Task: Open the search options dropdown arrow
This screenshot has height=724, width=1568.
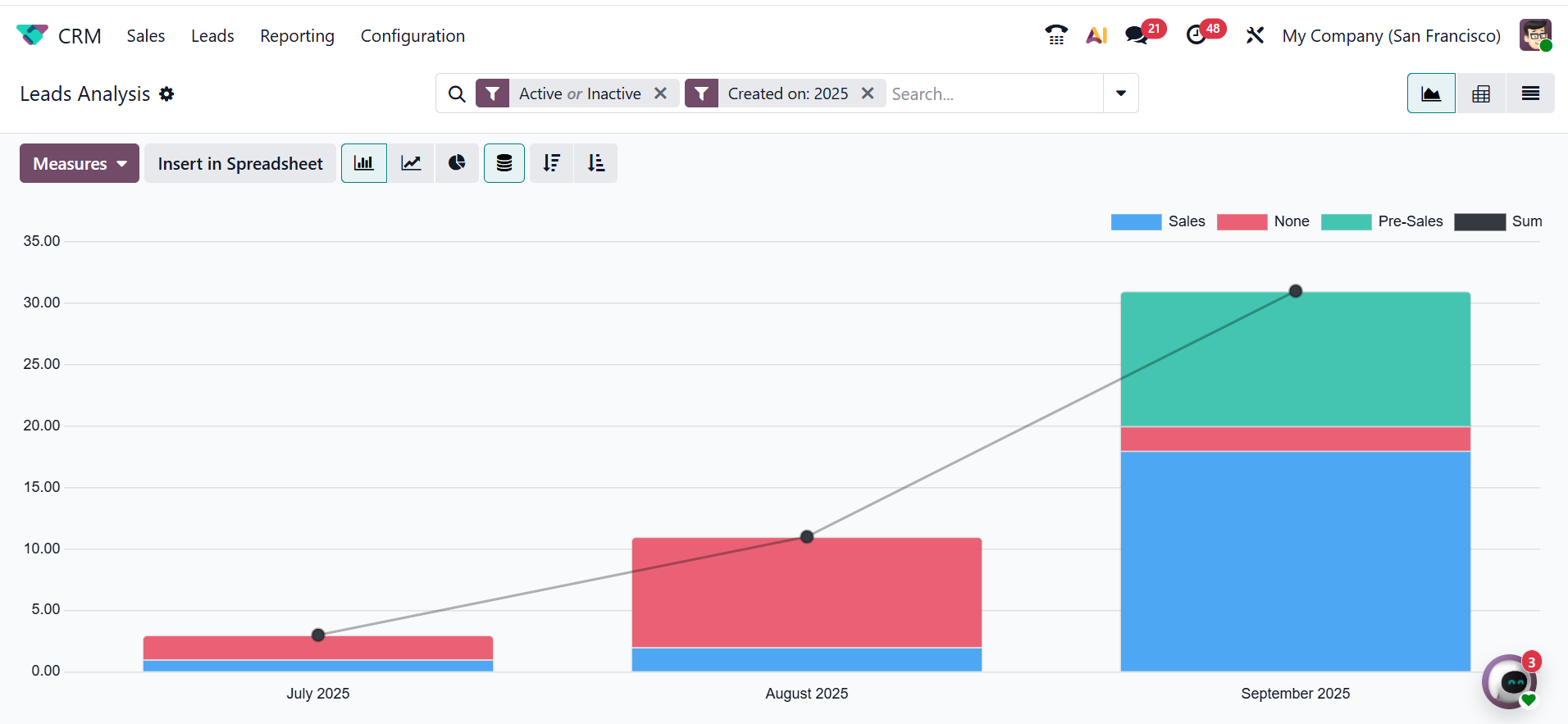Action: click(1120, 93)
